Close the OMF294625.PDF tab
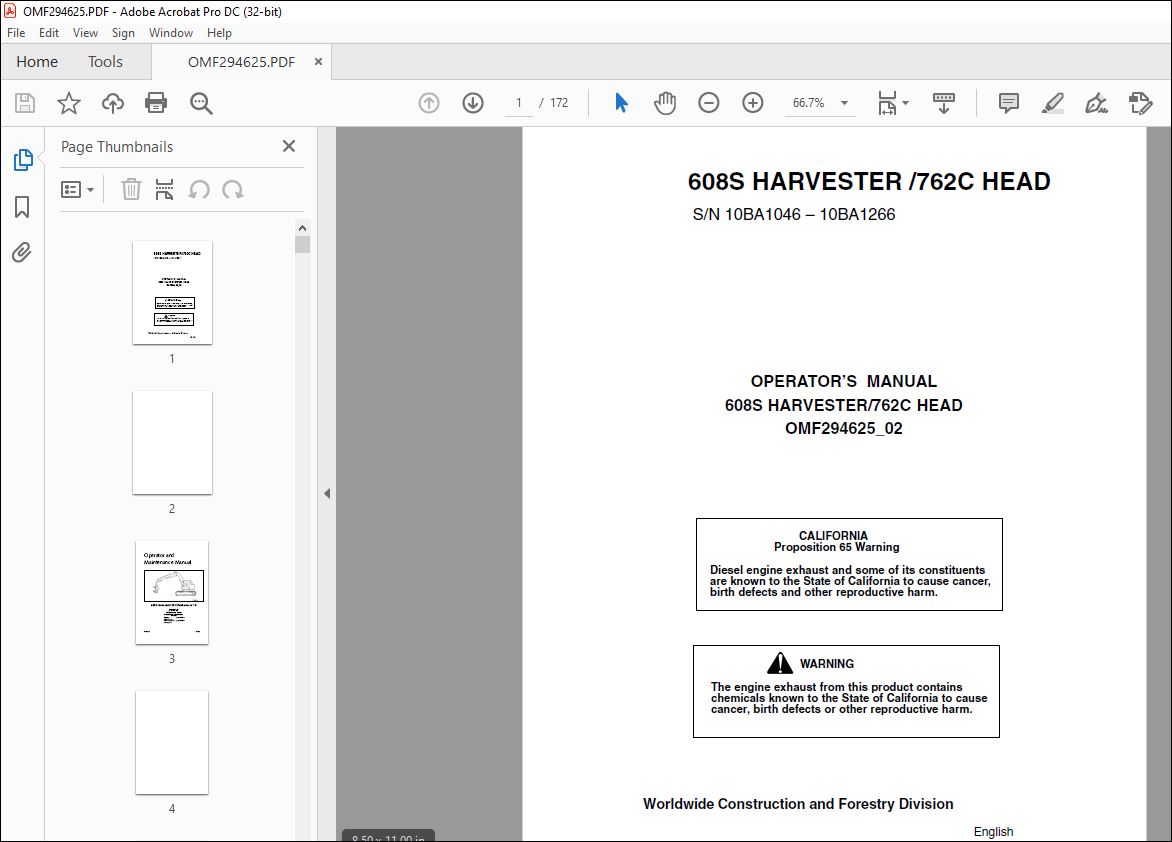Viewport: 1172px width, 842px height. pos(318,61)
